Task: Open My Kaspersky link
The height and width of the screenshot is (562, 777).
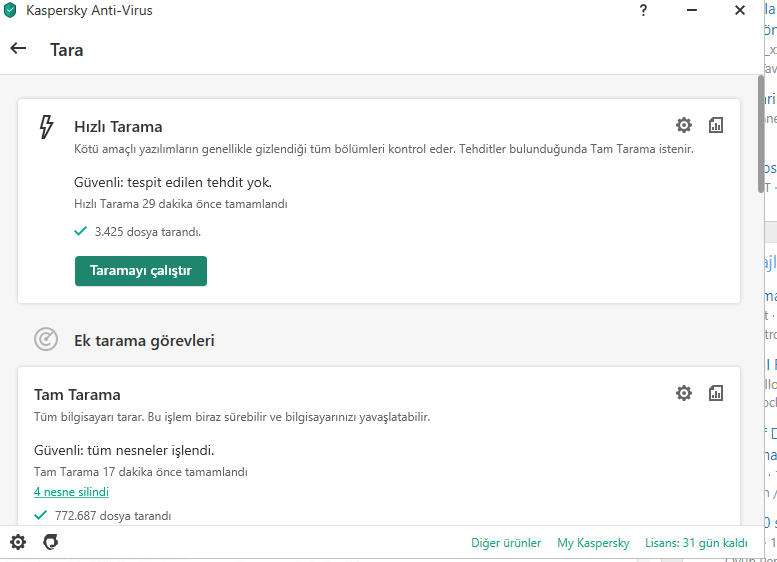Action: tap(593, 543)
